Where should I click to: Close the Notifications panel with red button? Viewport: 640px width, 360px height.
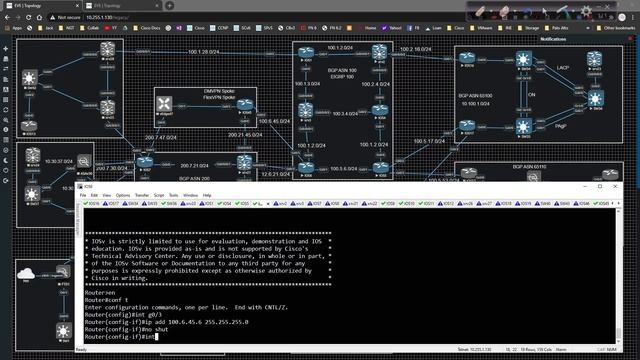pyautogui.click(x=630, y=39)
